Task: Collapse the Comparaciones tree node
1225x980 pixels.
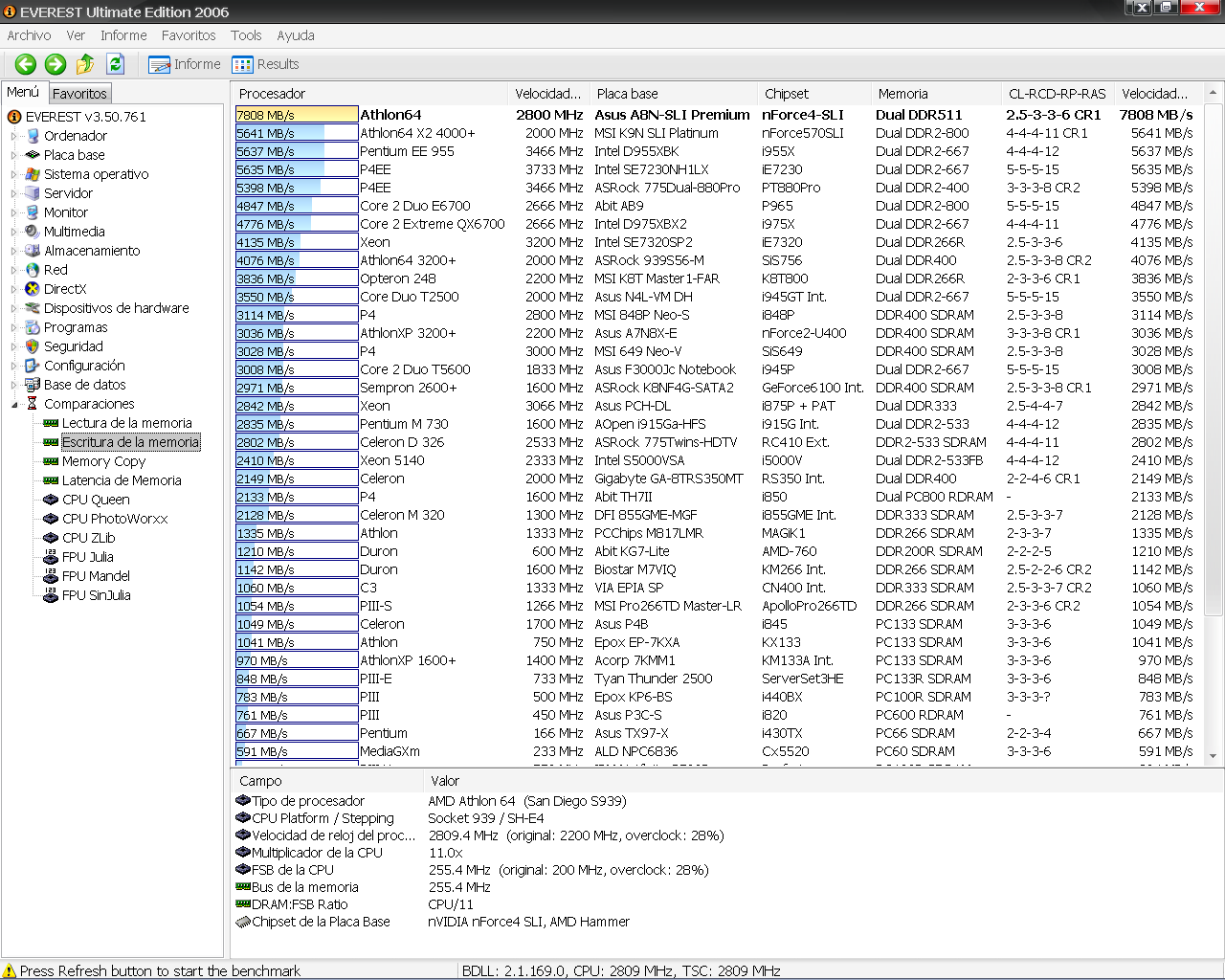Action: (x=14, y=404)
